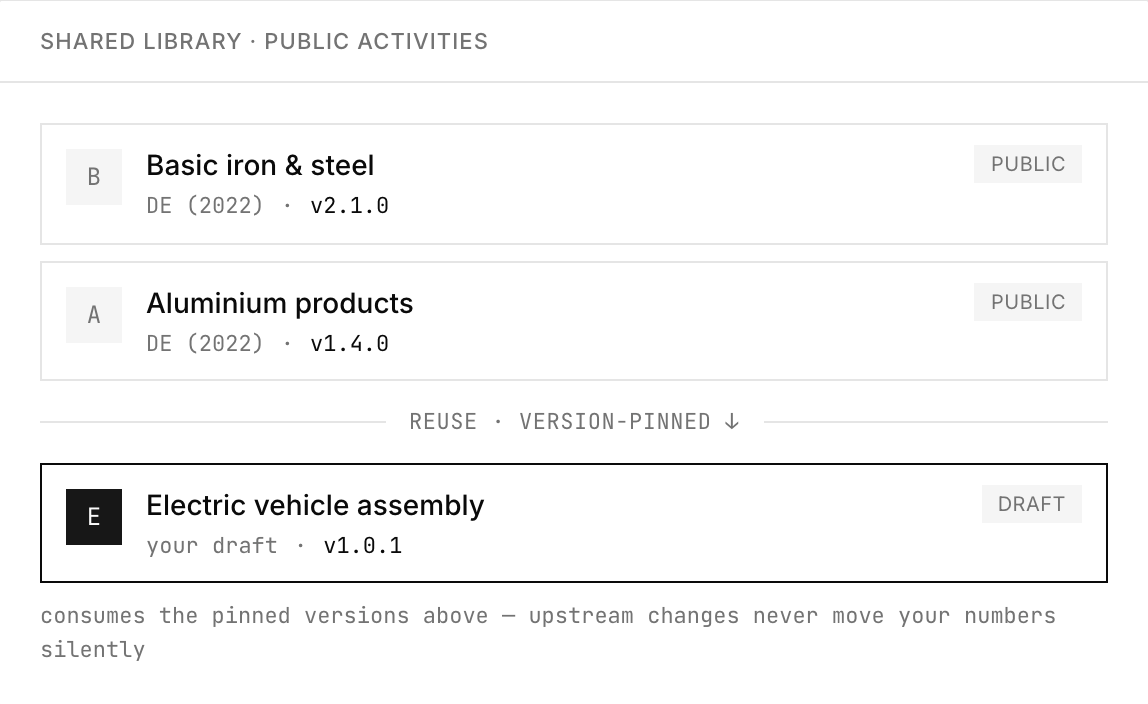Click the 'your draft' label

coord(212,545)
